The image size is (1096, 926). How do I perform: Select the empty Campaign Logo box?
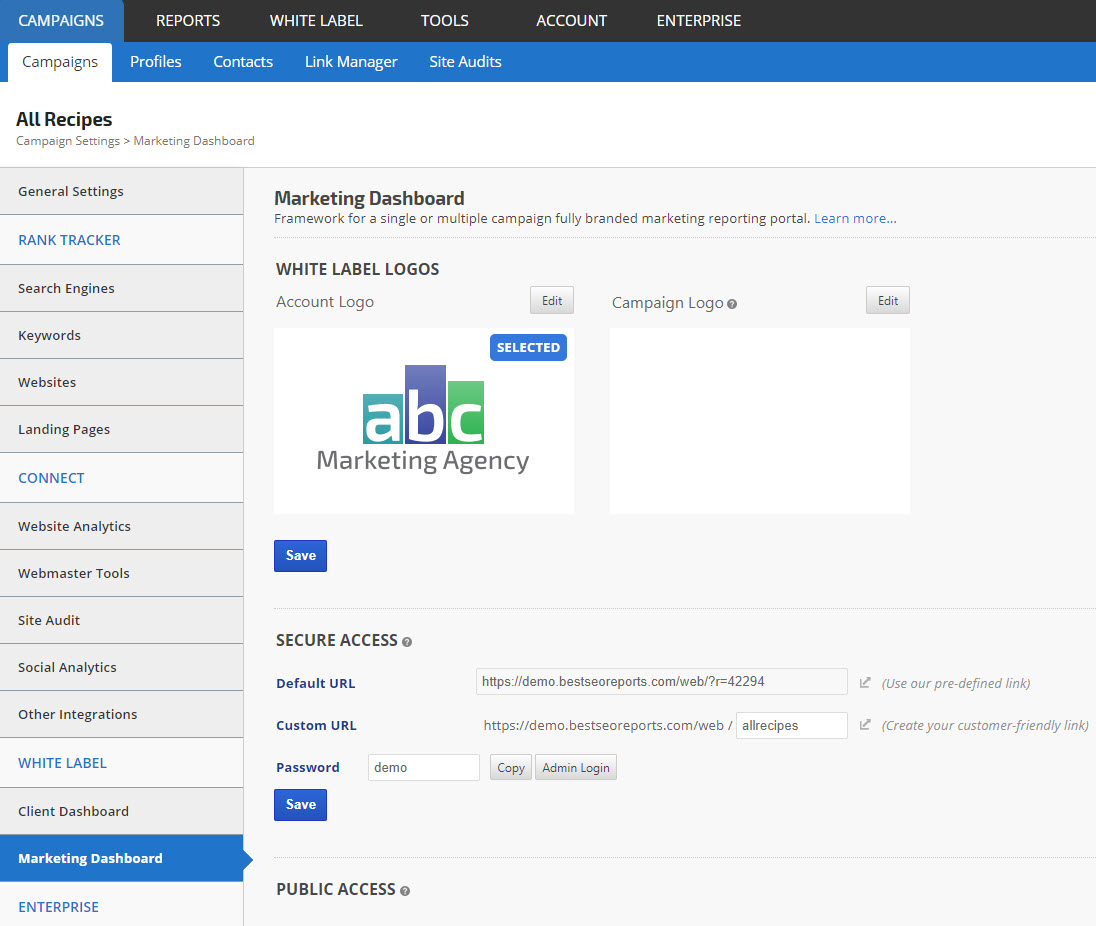(759, 421)
